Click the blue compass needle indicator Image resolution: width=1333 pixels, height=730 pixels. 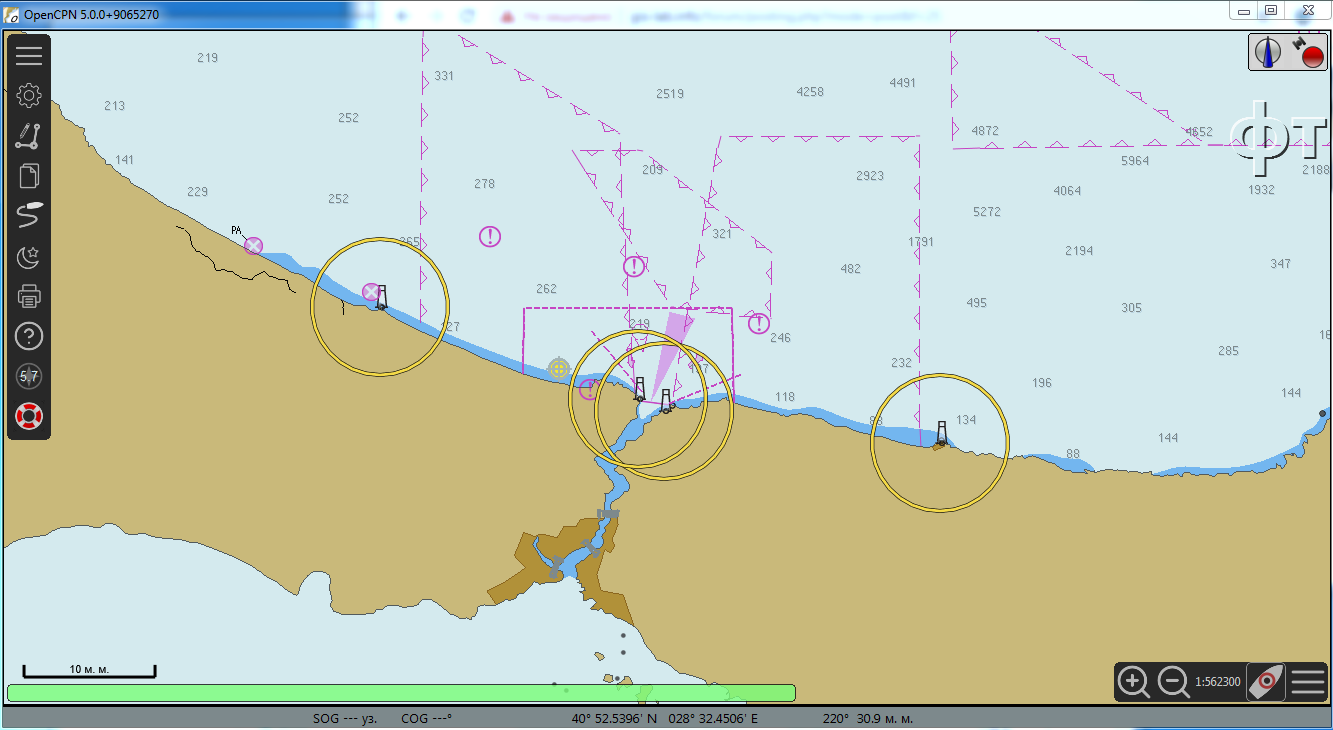pyautogui.click(x=1269, y=52)
